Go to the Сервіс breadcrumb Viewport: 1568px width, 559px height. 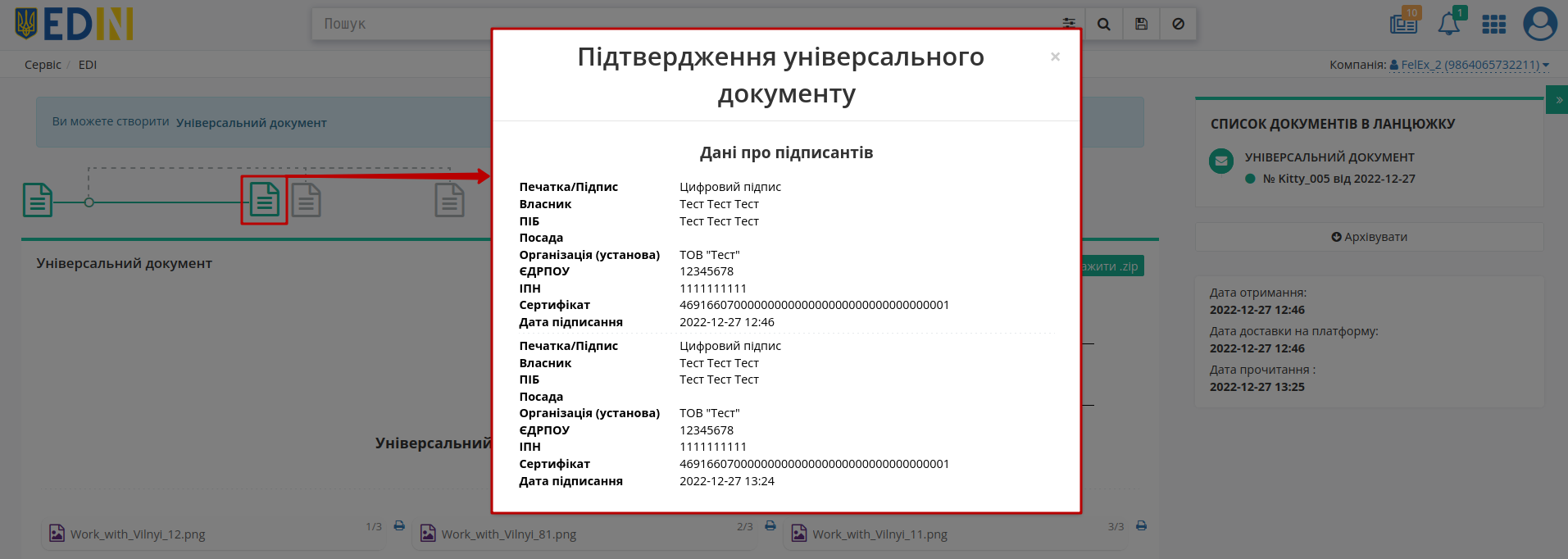point(43,65)
